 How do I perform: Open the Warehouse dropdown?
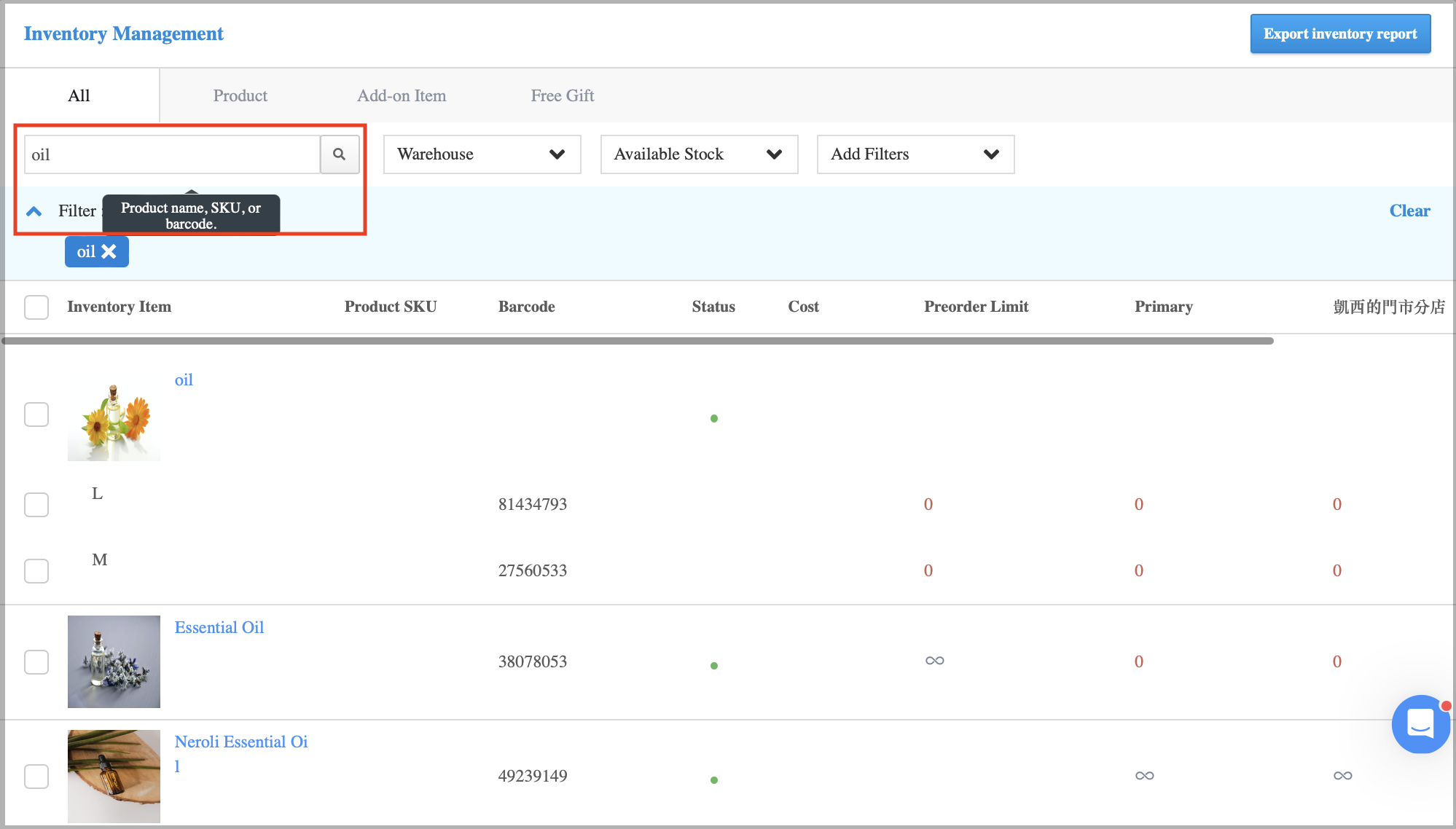pyautogui.click(x=482, y=154)
